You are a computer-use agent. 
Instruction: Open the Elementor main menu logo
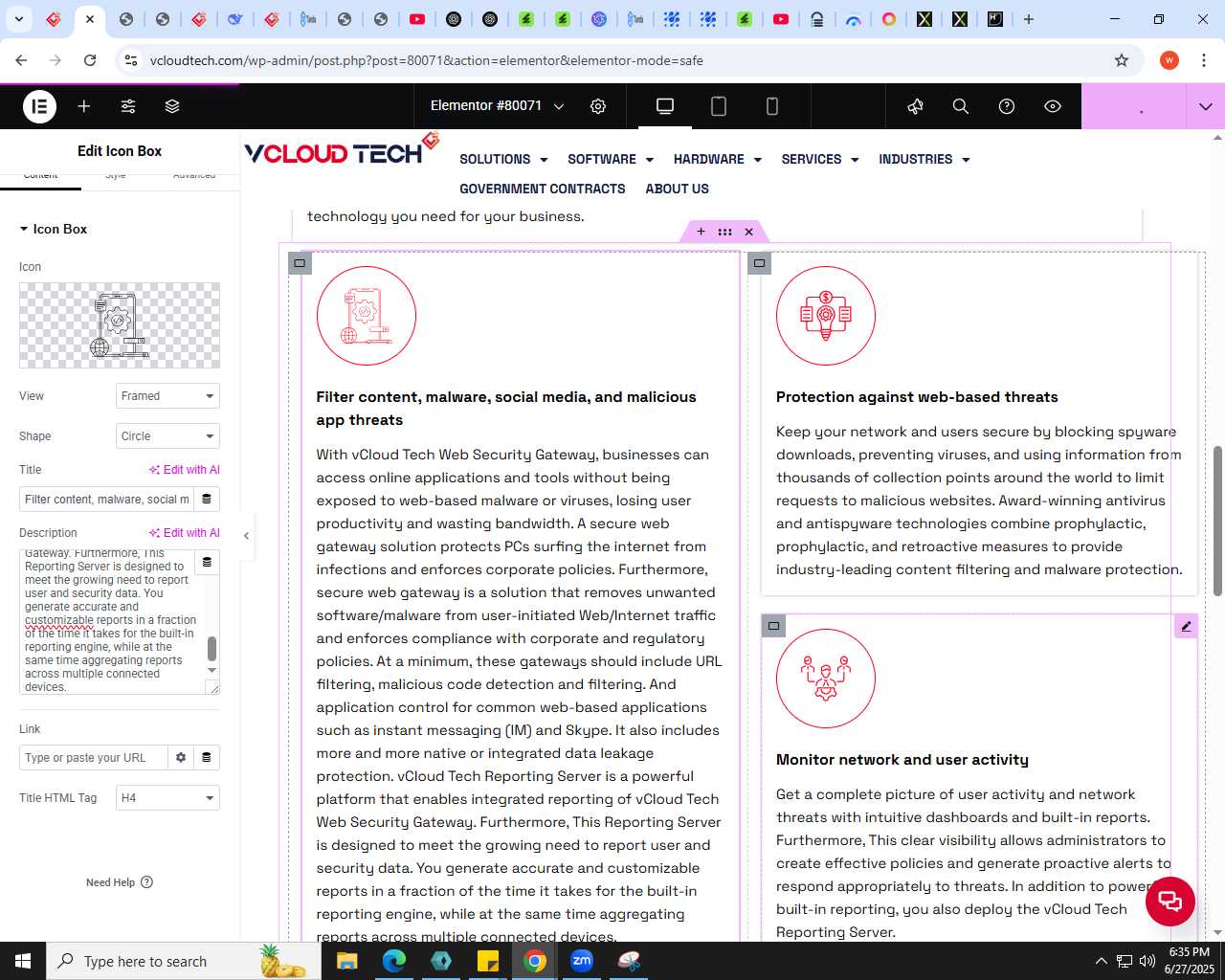[39, 106]
